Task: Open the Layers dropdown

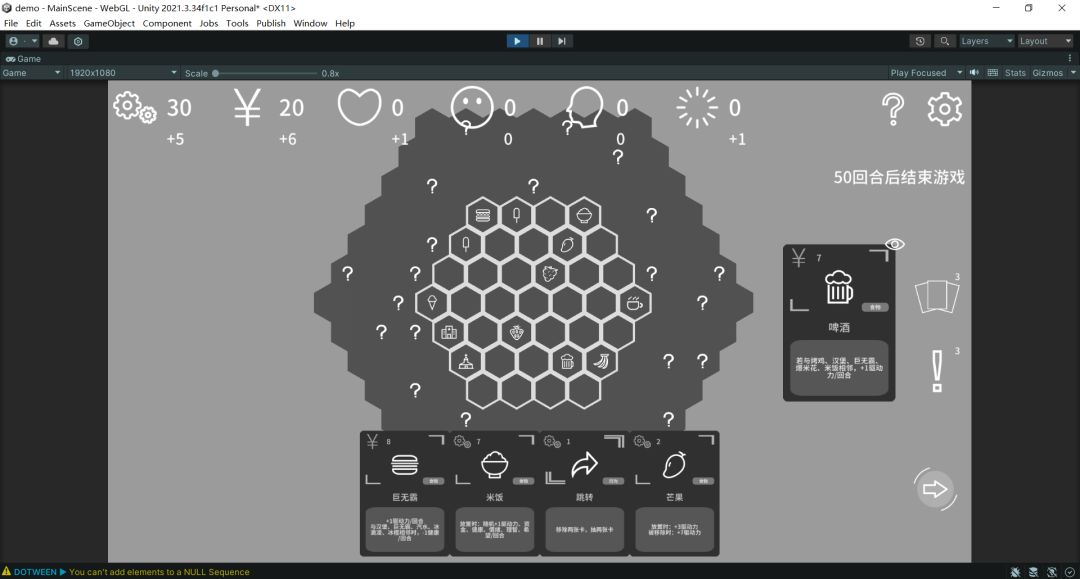Action: pos(986,41)
